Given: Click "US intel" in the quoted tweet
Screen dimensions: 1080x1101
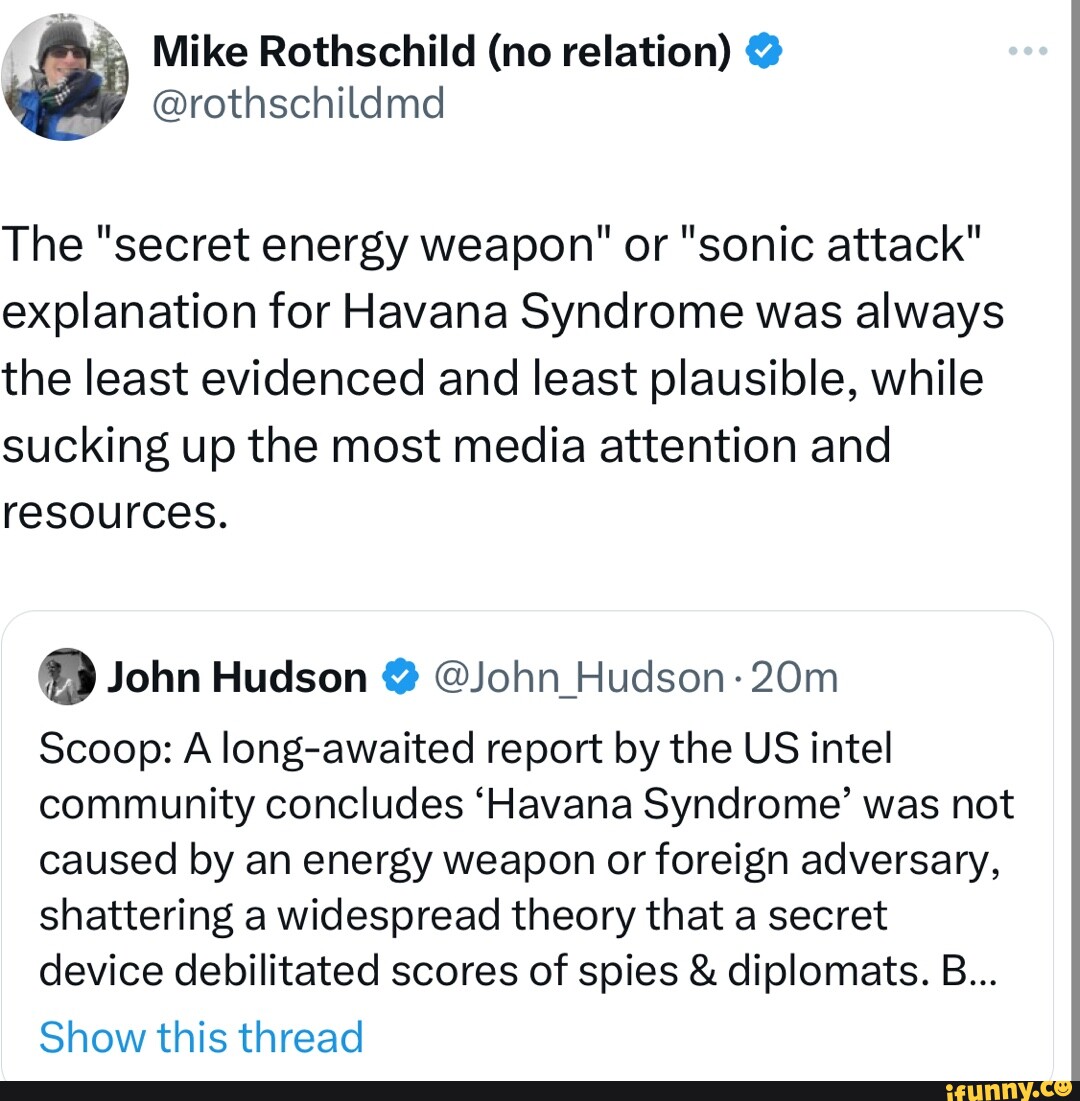Looking at the screenshot, I should click(x=829, y=748).
